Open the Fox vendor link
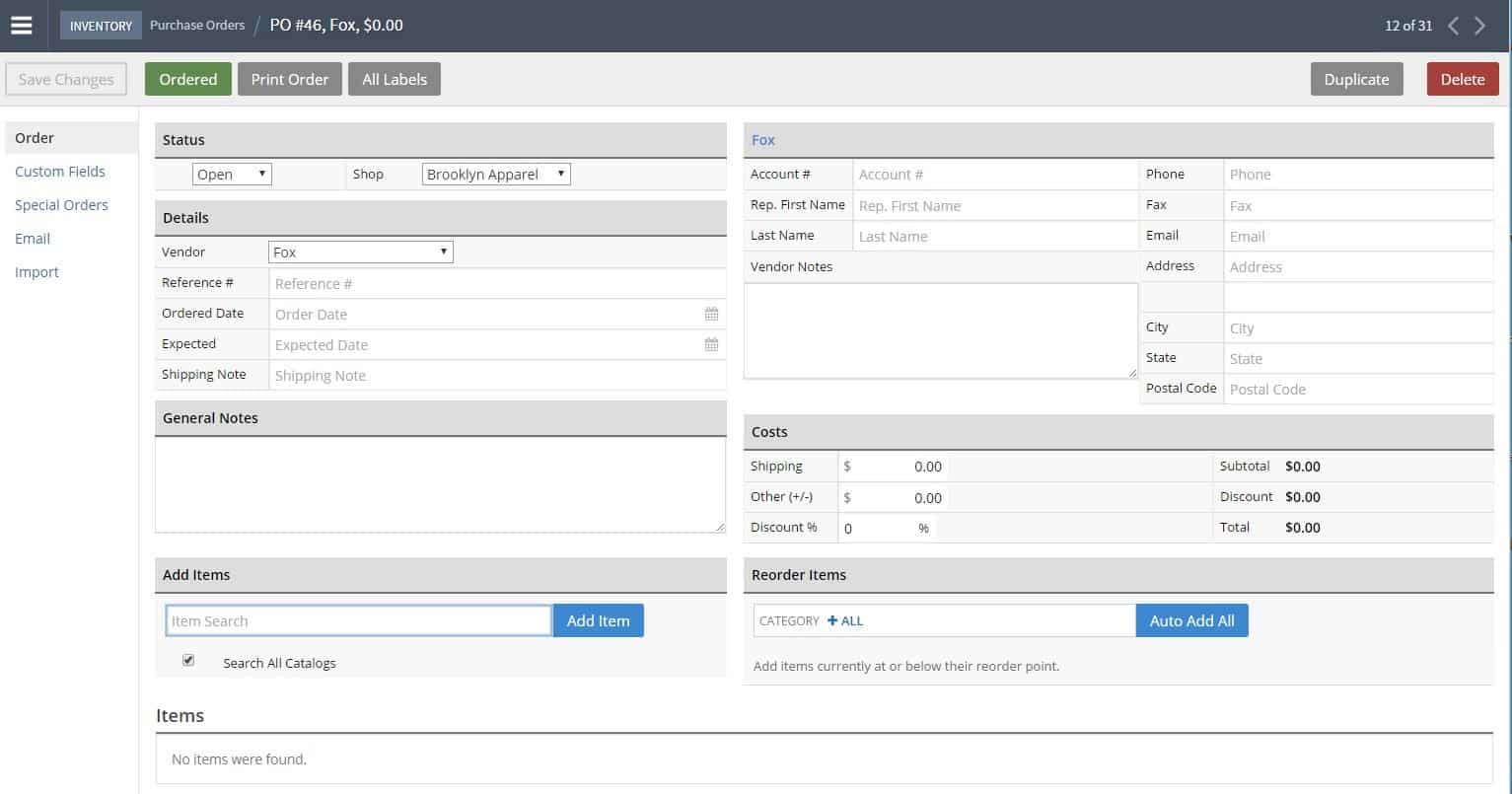 point(763,140)
